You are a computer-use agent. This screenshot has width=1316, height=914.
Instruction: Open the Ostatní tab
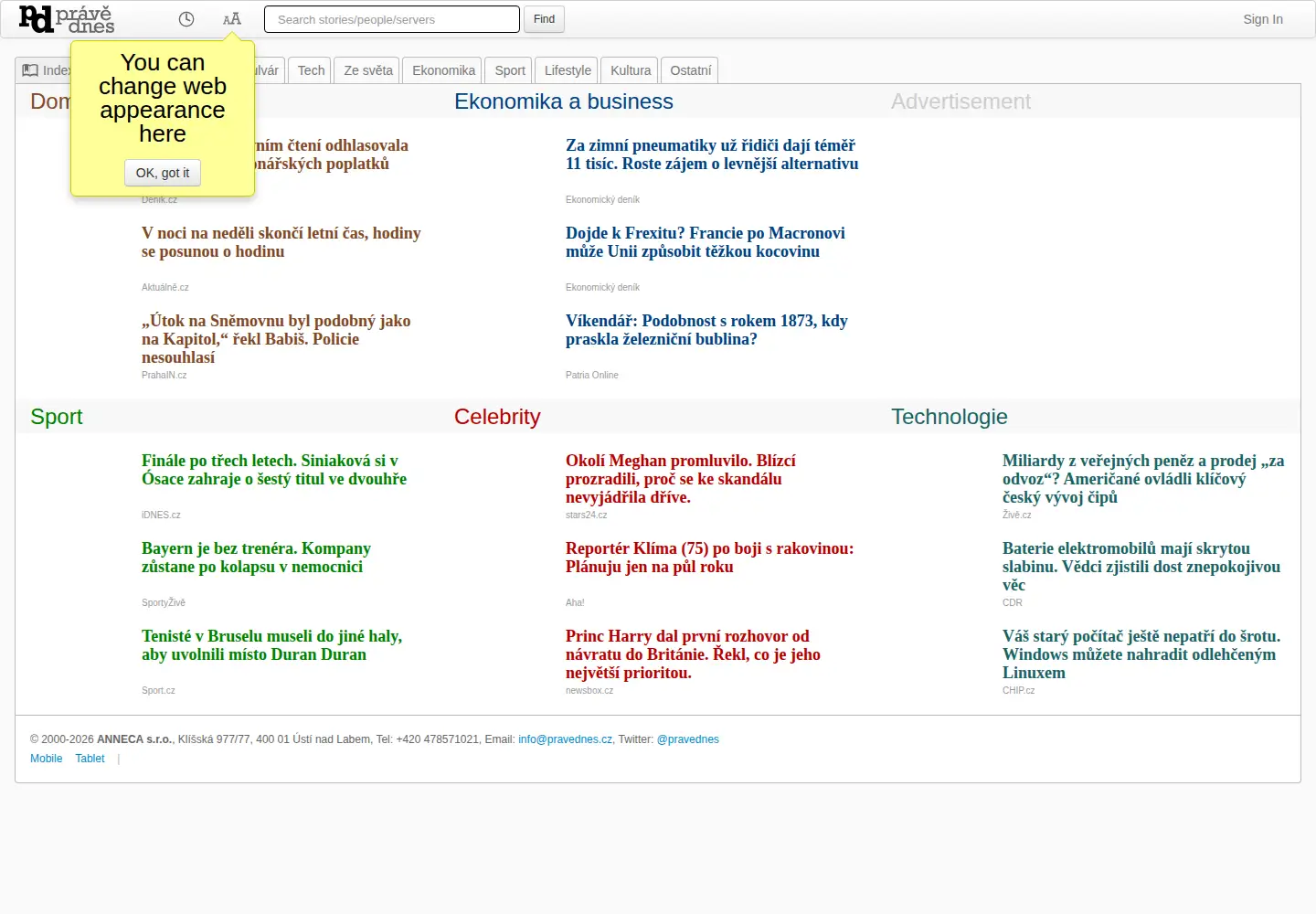coord(690,70)
